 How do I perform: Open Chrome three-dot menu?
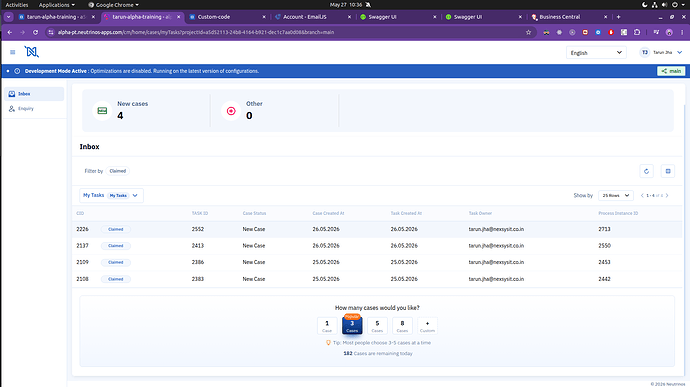[x=682, y=32]
